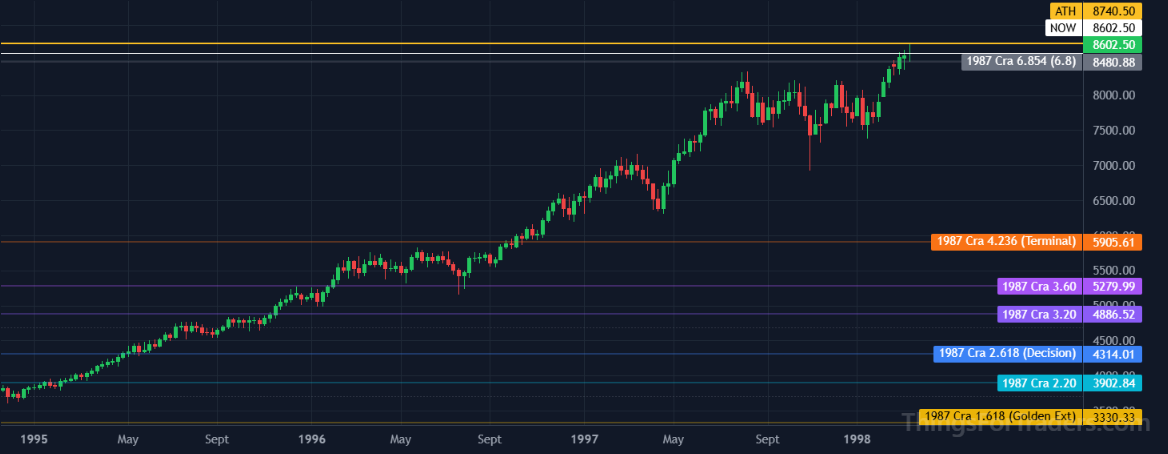
Task: Click the grey 8480.88 price tag
Action: tap(1113, 63)
